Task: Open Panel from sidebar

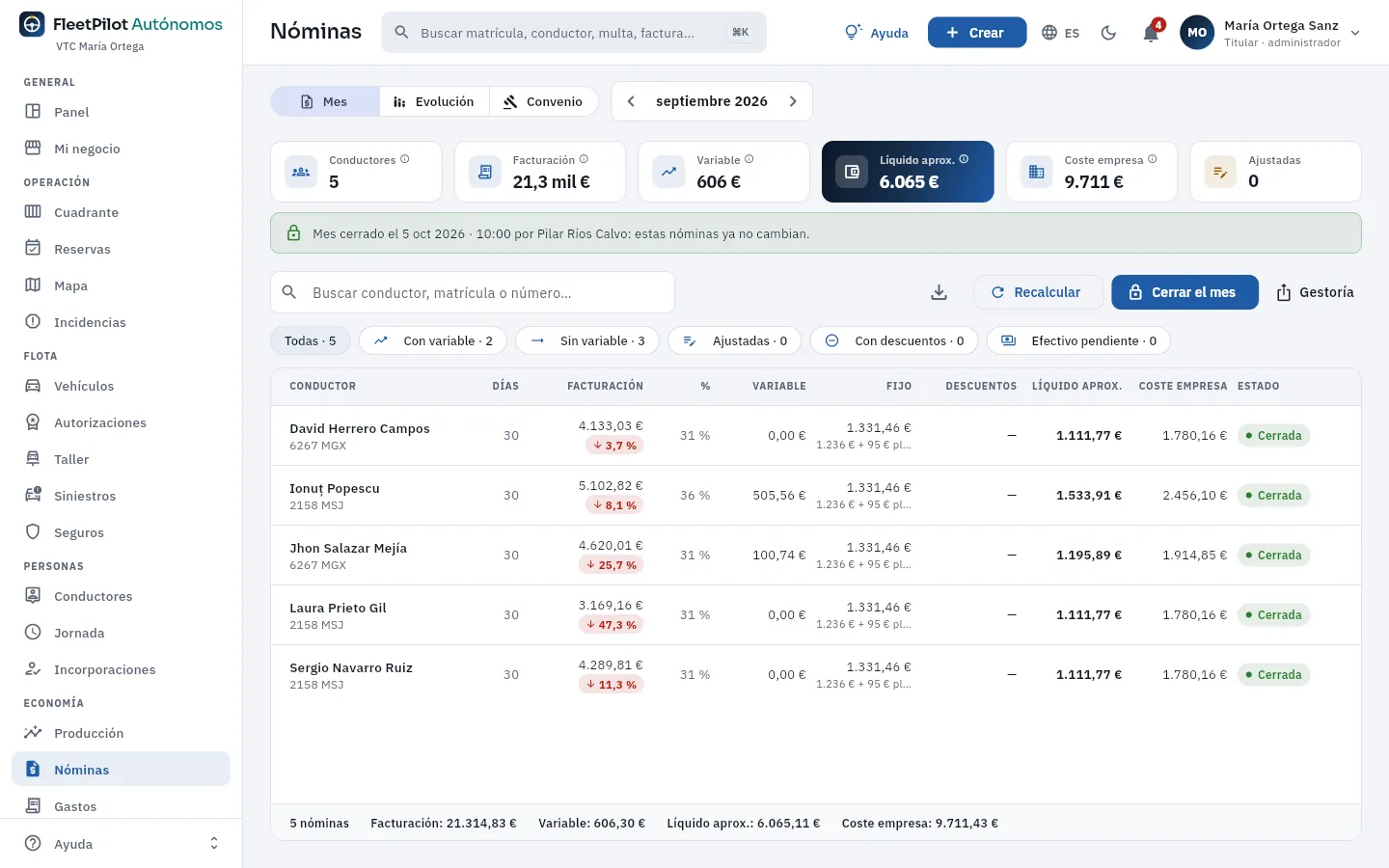Action: click(121, 112)
